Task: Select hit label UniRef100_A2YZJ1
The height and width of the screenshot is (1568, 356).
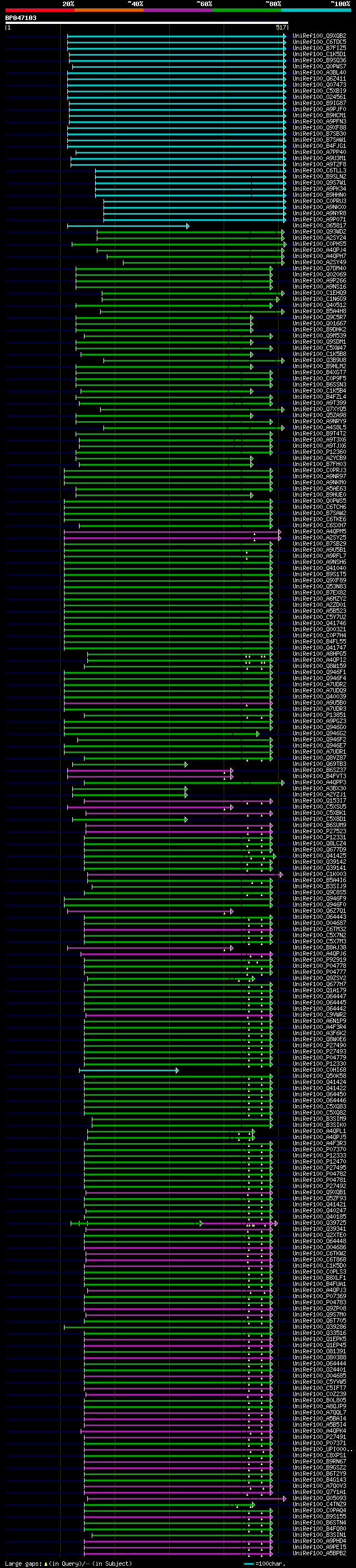Action: pyautogui.click(x=319, y=794)
